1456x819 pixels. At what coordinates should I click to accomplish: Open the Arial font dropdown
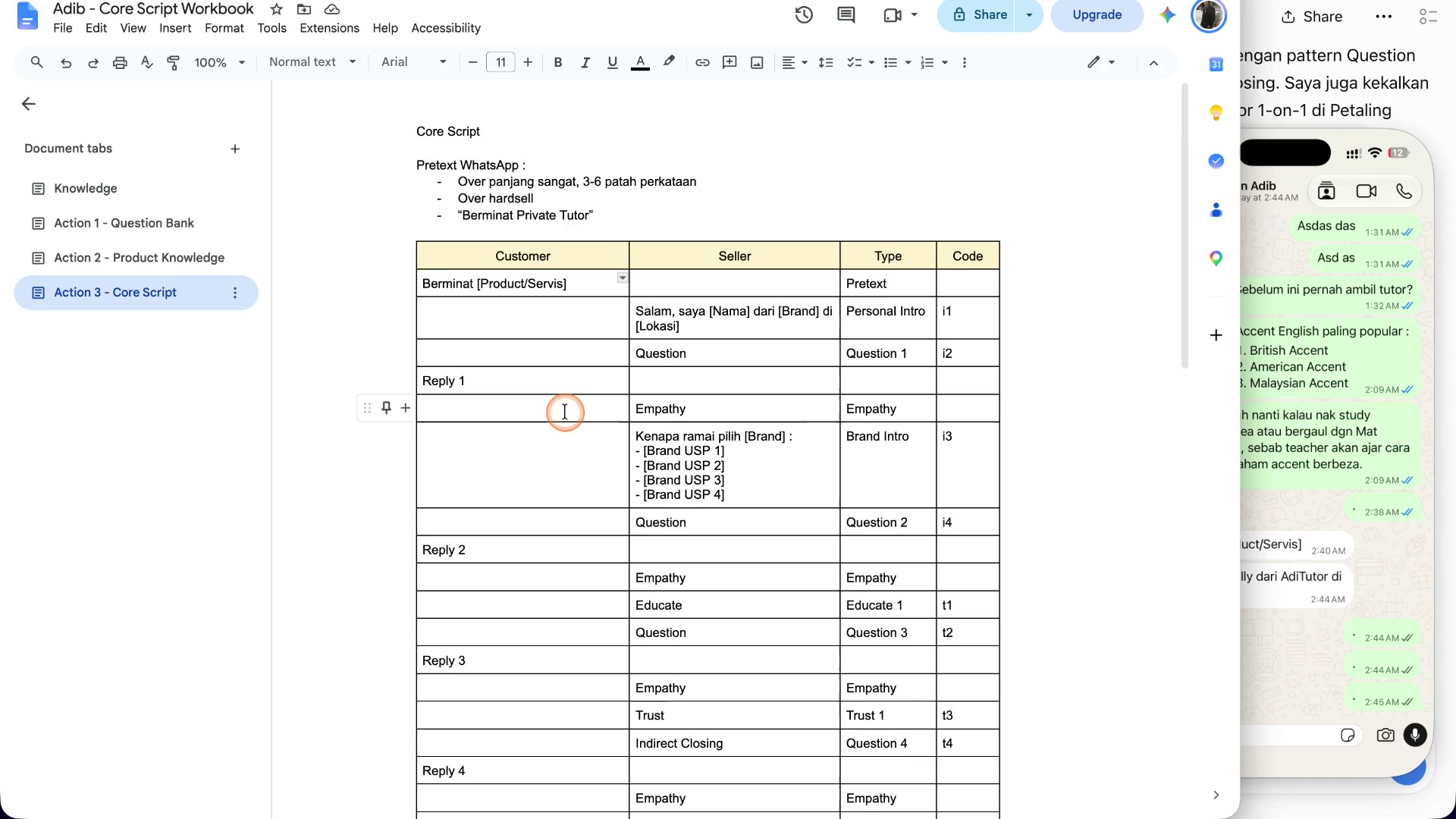tap(414, 62)
